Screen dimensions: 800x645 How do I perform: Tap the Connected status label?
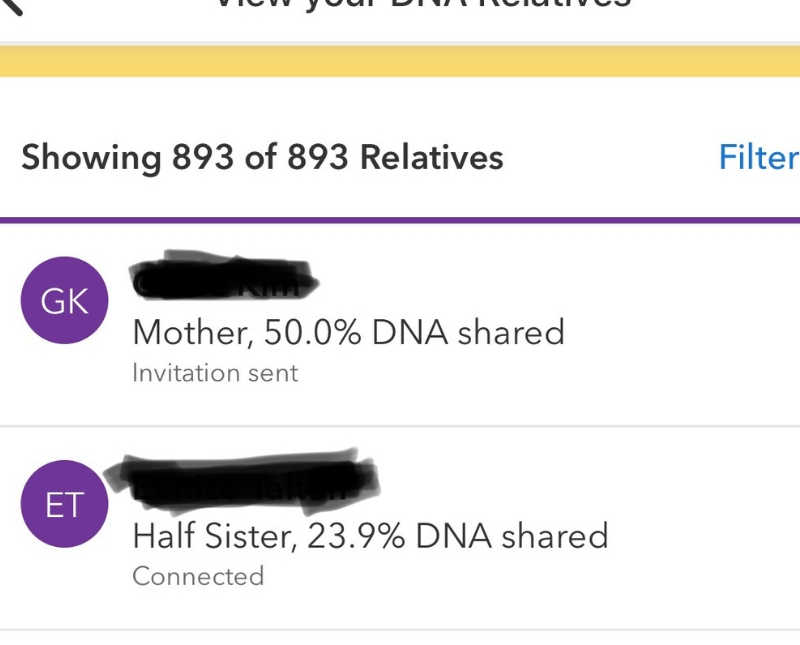[x=198, y=577]
